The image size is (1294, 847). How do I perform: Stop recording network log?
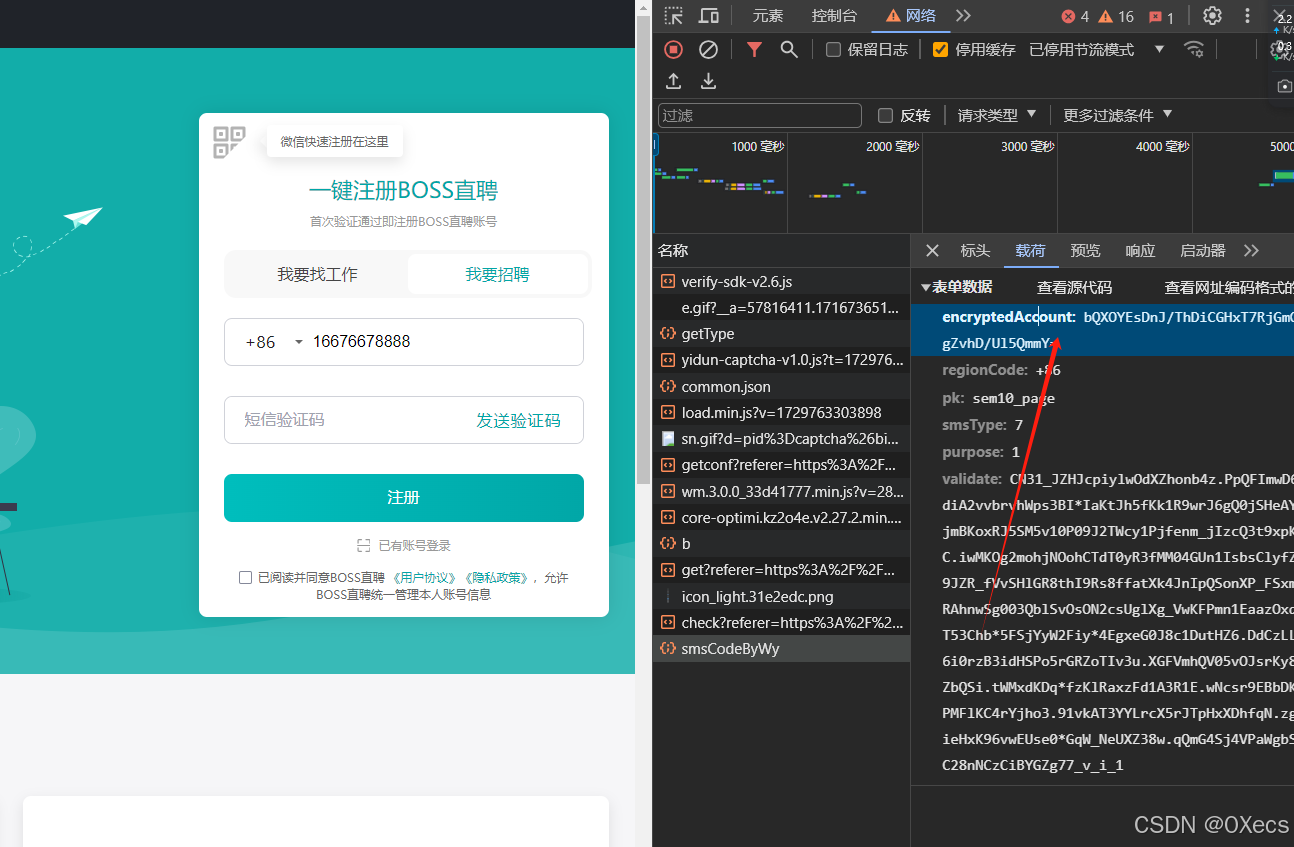674,49
